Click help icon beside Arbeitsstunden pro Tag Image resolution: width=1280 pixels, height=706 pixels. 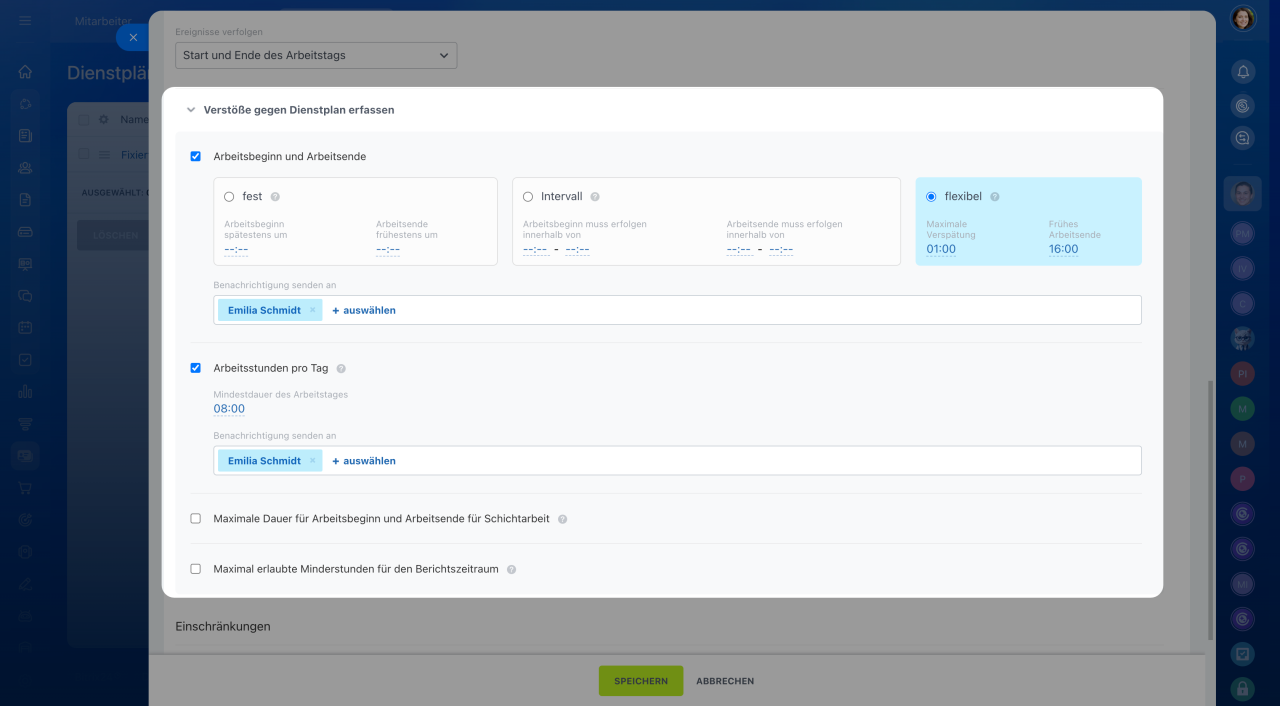(x=341, y=369)
